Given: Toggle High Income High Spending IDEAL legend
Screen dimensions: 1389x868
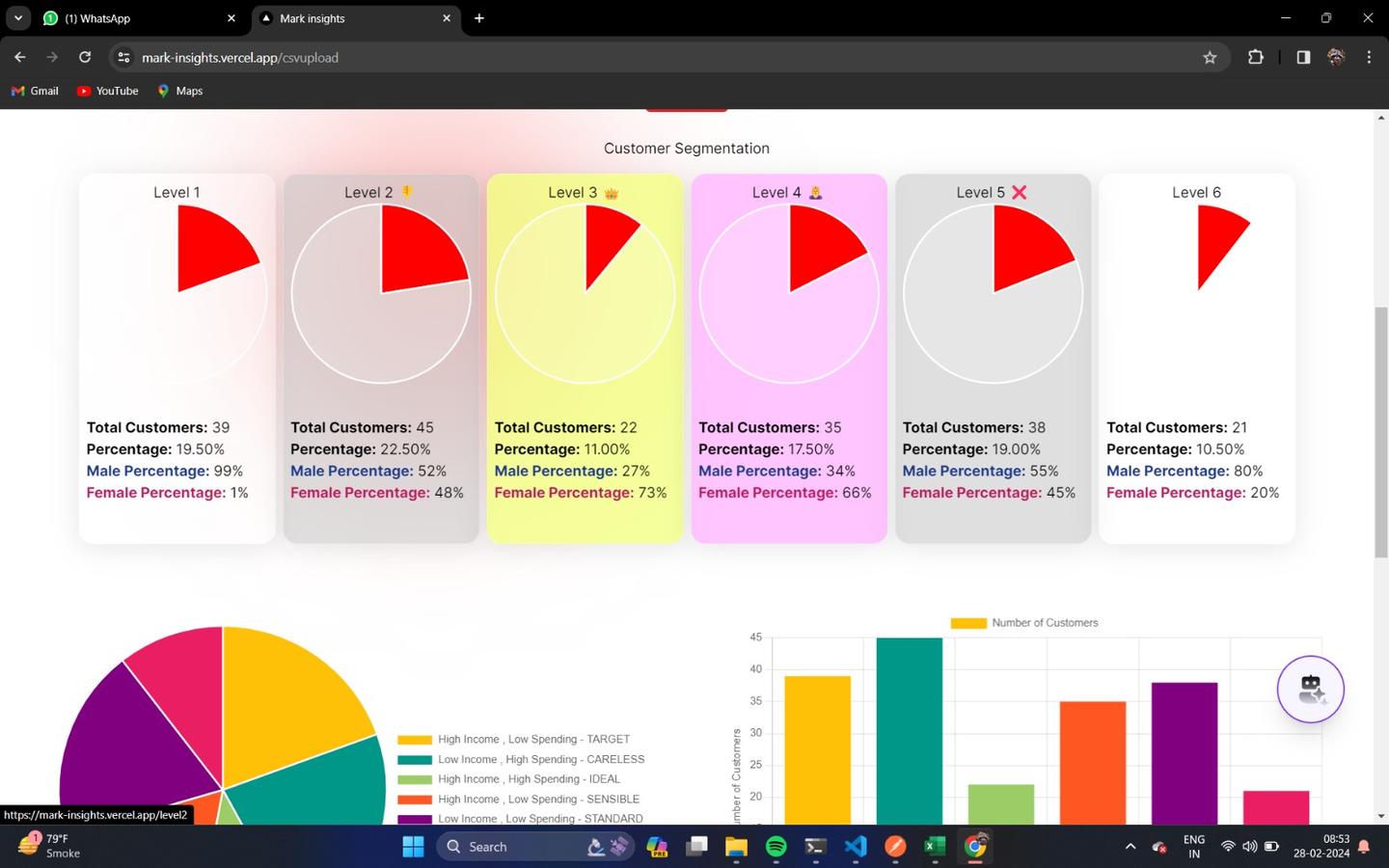Looking at the screenshot, I should pyautogui.click(x=508, y=779).
